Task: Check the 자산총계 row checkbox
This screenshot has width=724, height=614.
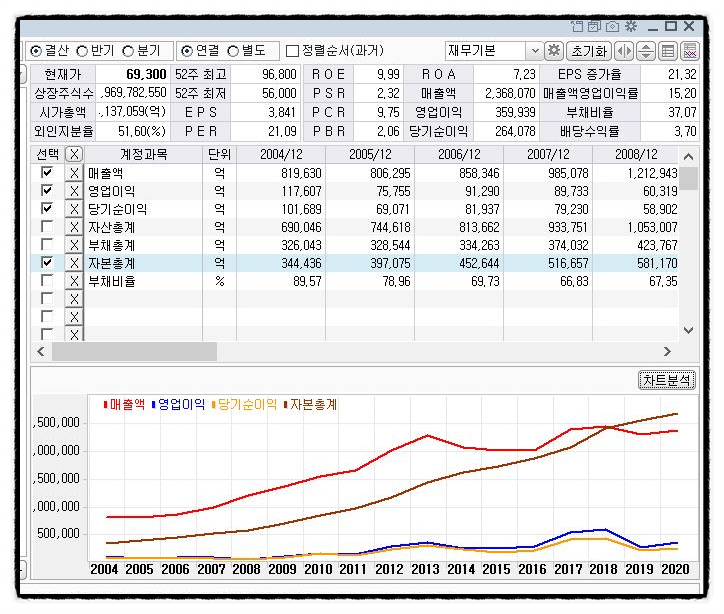Action: click(47, 226)
